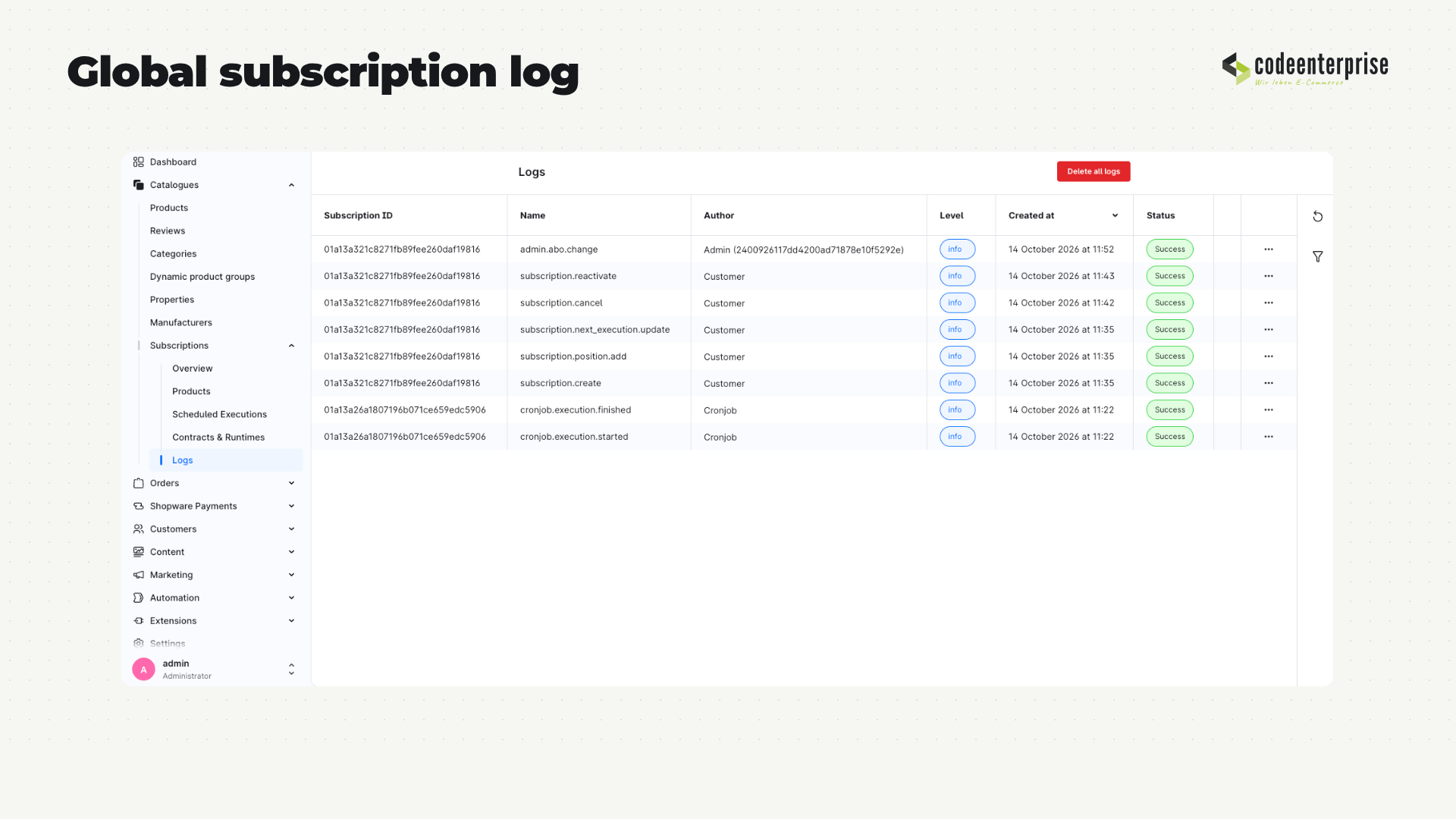
Task: Open the row actions for cronjob.execution.started
Action: 1269,436
